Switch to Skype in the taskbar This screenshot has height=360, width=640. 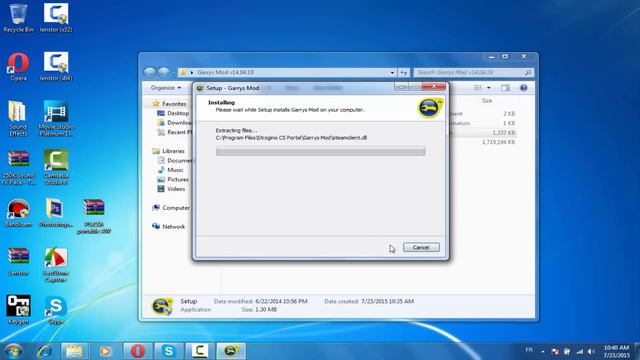tap(169, 351)
